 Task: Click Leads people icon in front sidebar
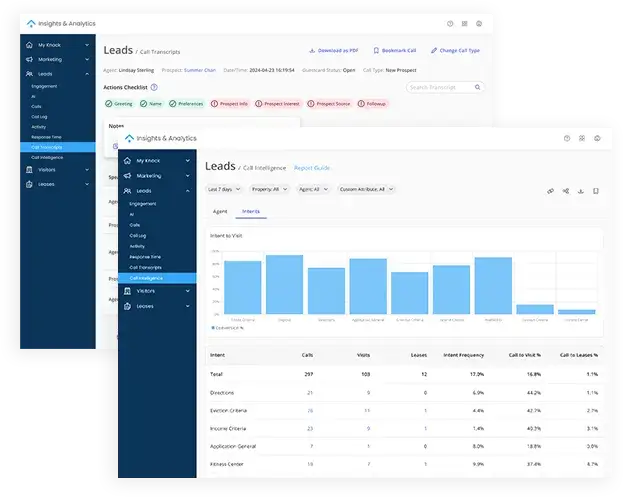(127, 191)
